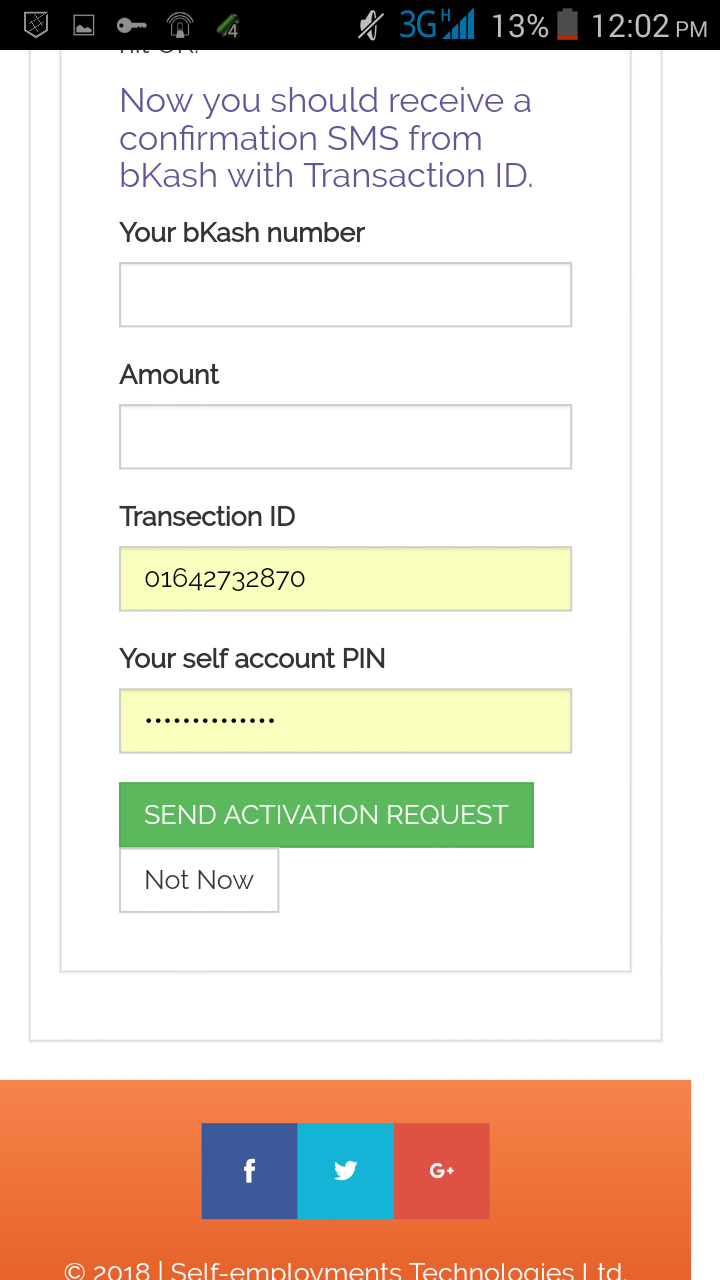Dismiss the form with Not Now
Image resolution: width=720 pixels, height=1280 pixels.
(x=199, y=880)
